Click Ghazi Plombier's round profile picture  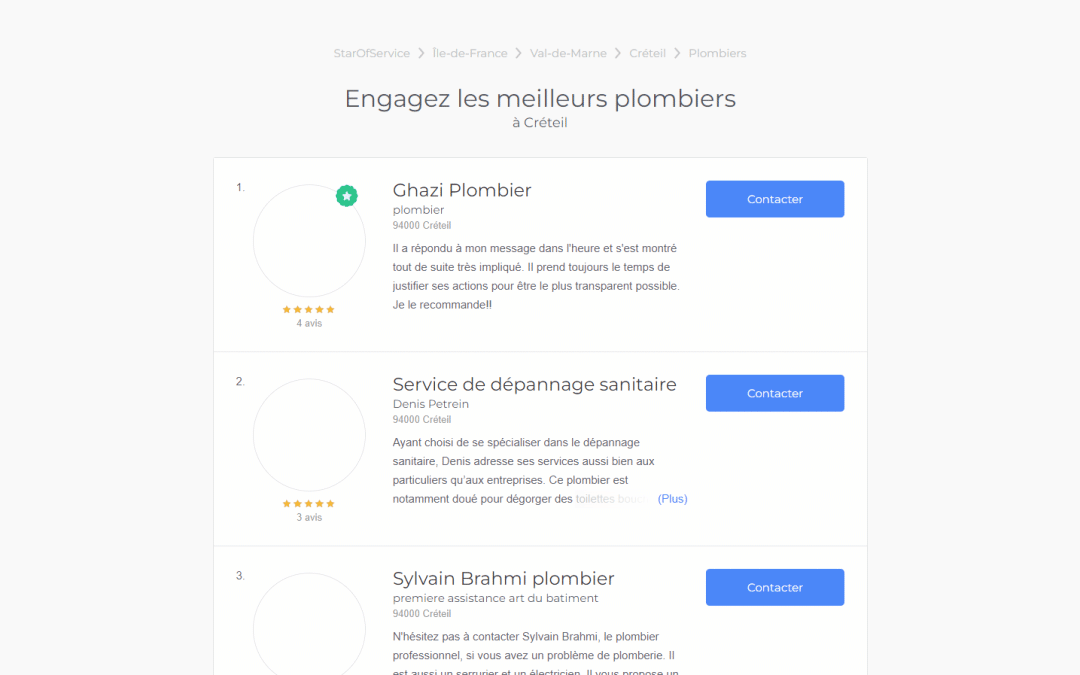click(x=309, y=241)
